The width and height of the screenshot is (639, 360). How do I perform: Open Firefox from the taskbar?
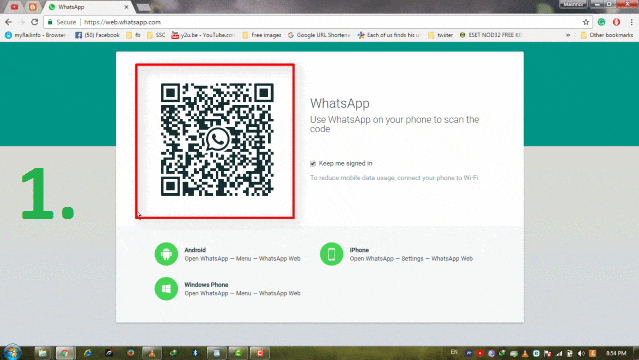pos(130,353)
